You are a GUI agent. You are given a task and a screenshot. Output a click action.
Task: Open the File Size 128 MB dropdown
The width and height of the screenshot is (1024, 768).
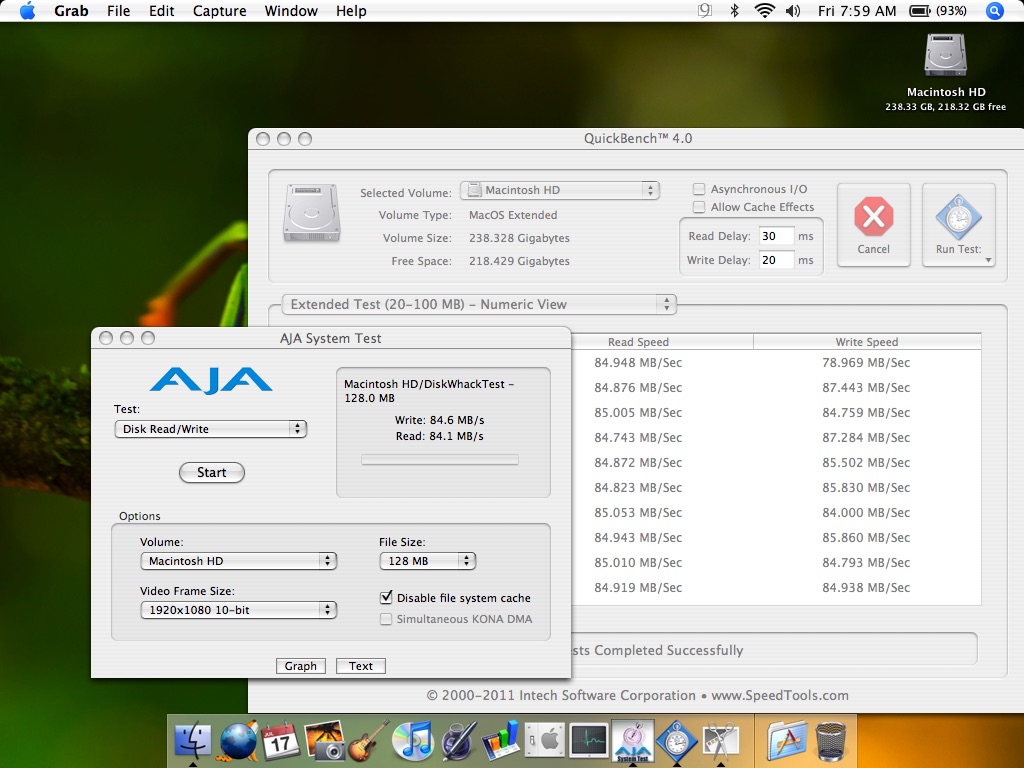click(427, 561)
